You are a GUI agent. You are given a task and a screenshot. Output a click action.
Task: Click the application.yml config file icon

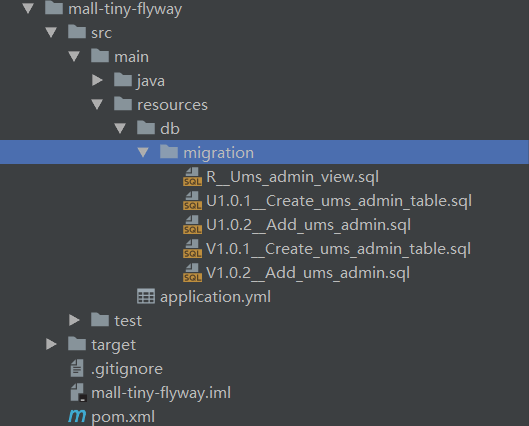tap(146, 296)
